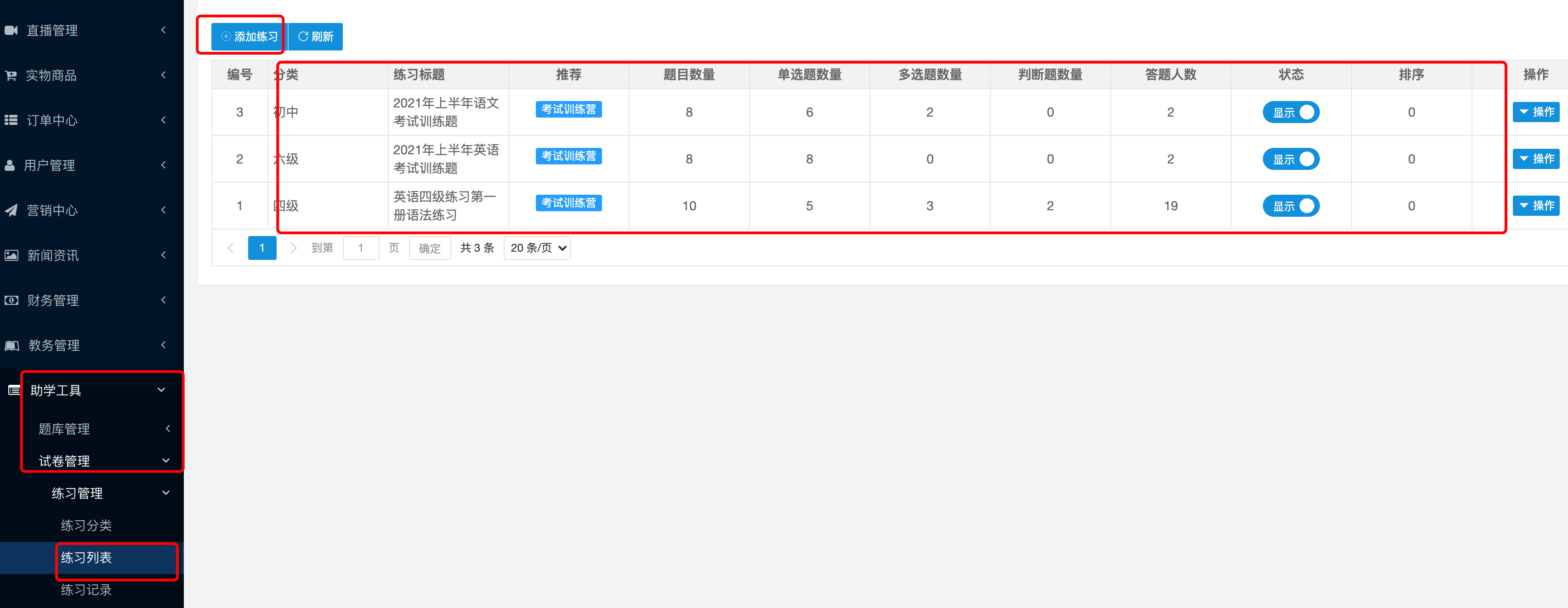Click the 直播管理 camera icon
The height and width of the screenshot is (608, 1568).
pos(11,30)
